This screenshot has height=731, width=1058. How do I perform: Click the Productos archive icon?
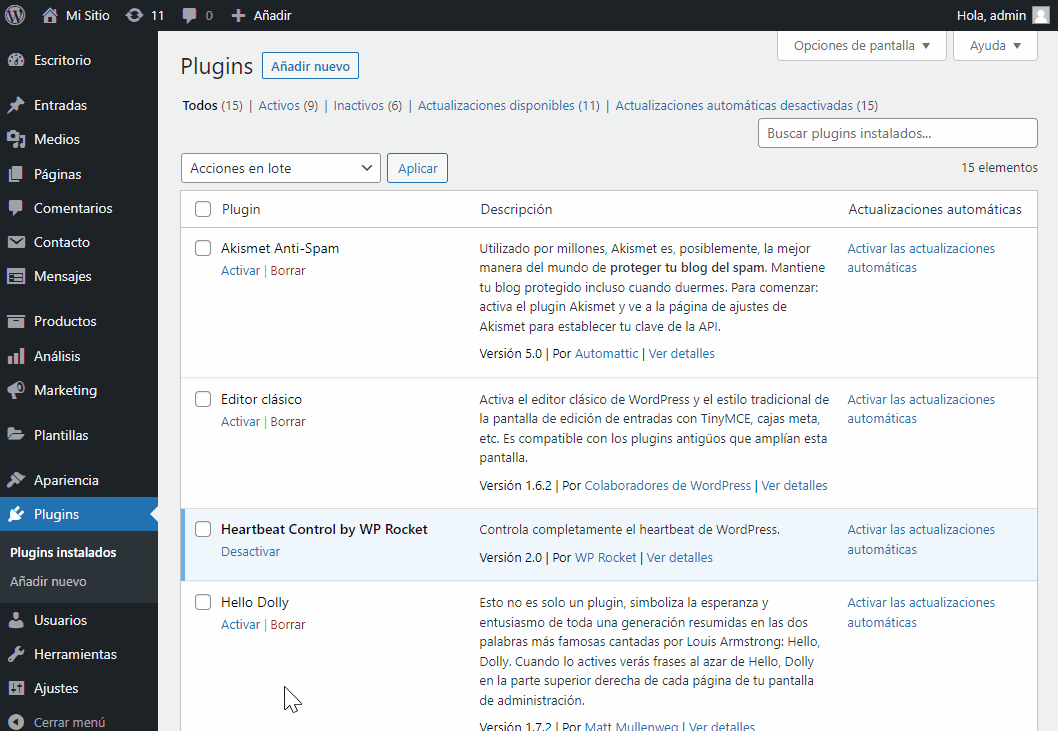[x=16, y=321]
